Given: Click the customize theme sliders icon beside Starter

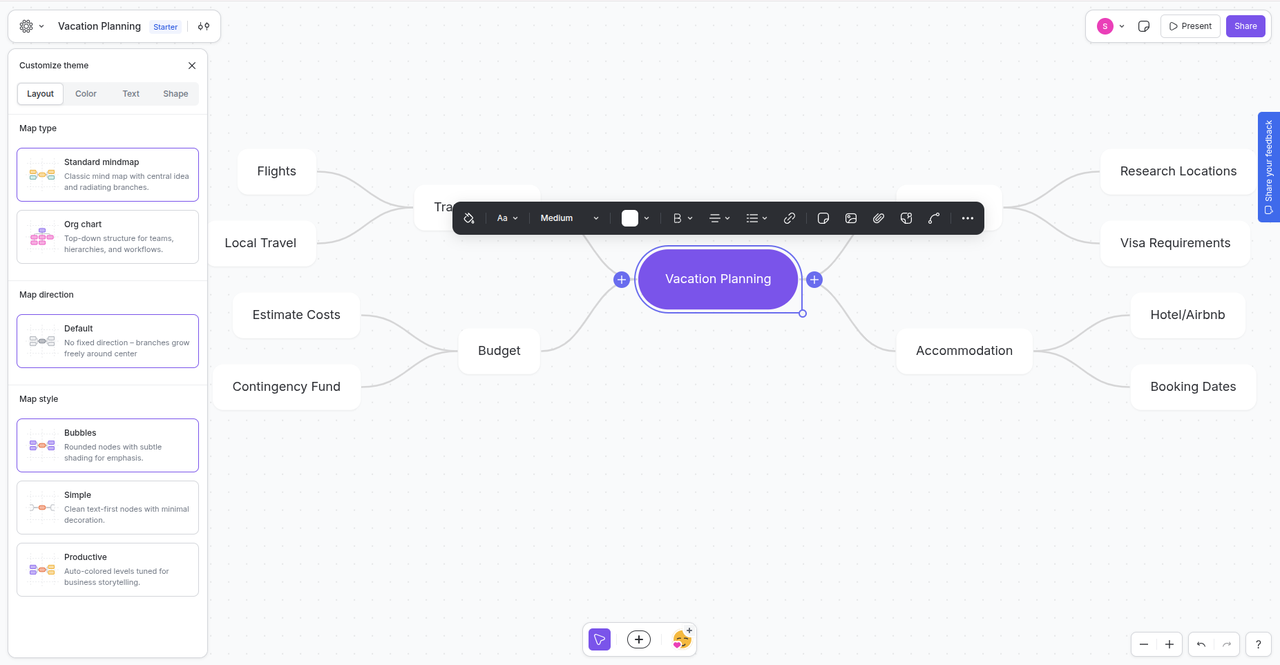Looking at the screenshot, I should 204,26.
